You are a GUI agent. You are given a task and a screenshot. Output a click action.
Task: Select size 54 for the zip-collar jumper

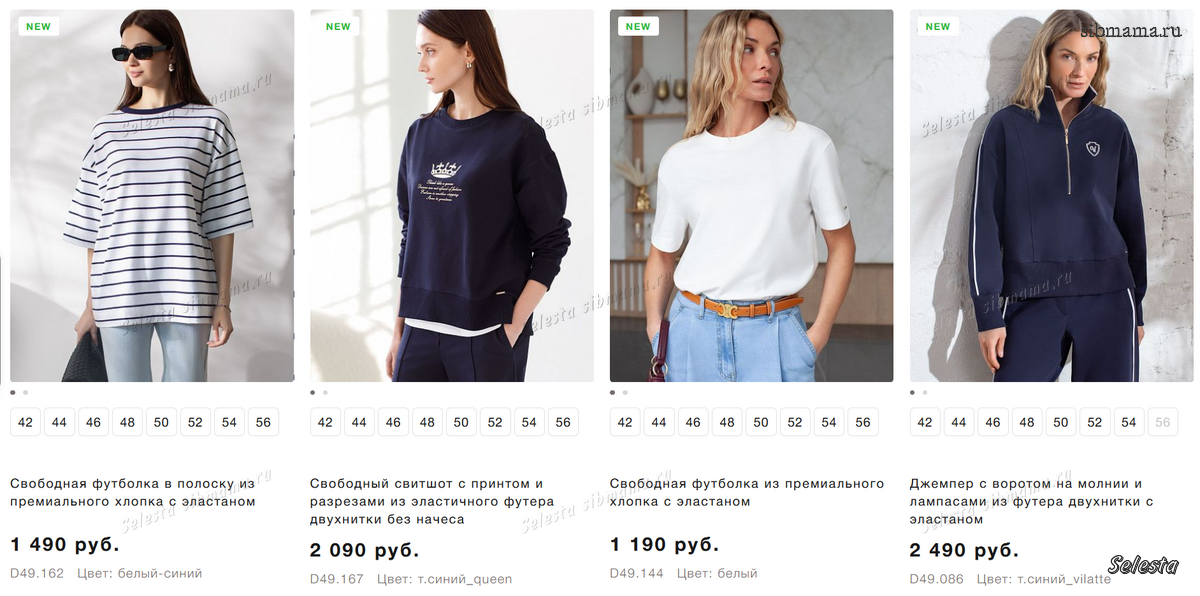click(1129, 422)
